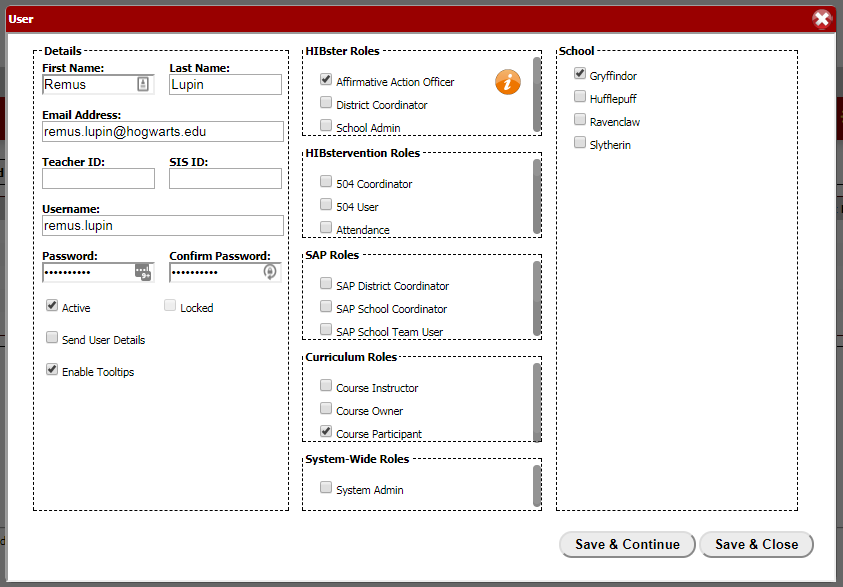The image size is (843, 587).
Task: Select the Slytherin school checkbox
Action: point(580,142)
